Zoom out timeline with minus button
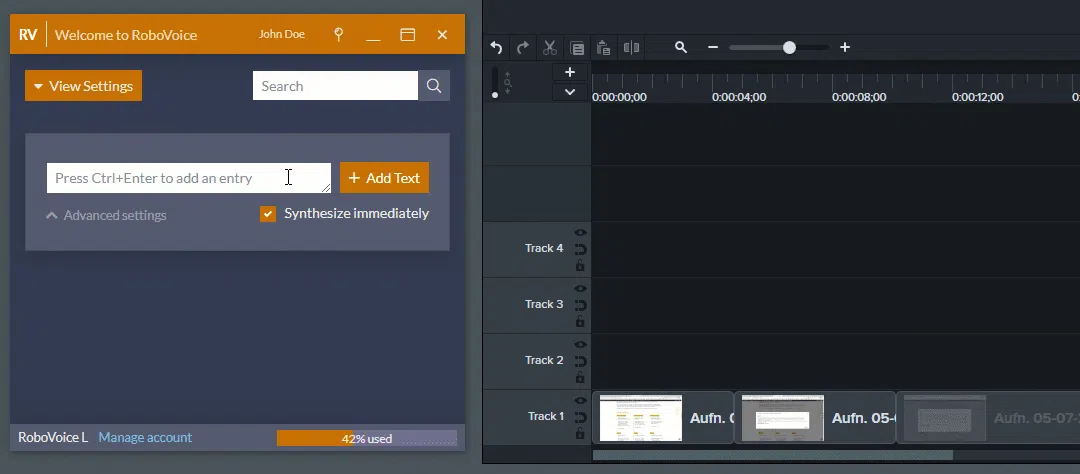Image resolution: width=1080 pixels, height=474 pixels. [x=713, y=47]
